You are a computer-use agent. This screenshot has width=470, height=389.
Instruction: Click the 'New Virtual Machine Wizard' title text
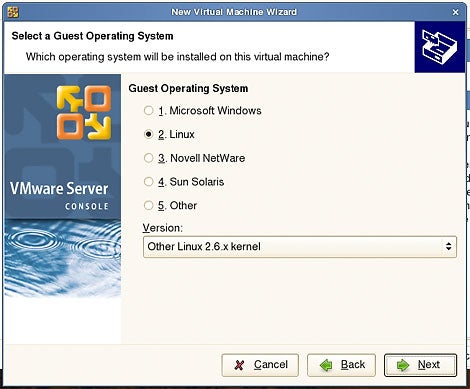[x=234, y=12]
